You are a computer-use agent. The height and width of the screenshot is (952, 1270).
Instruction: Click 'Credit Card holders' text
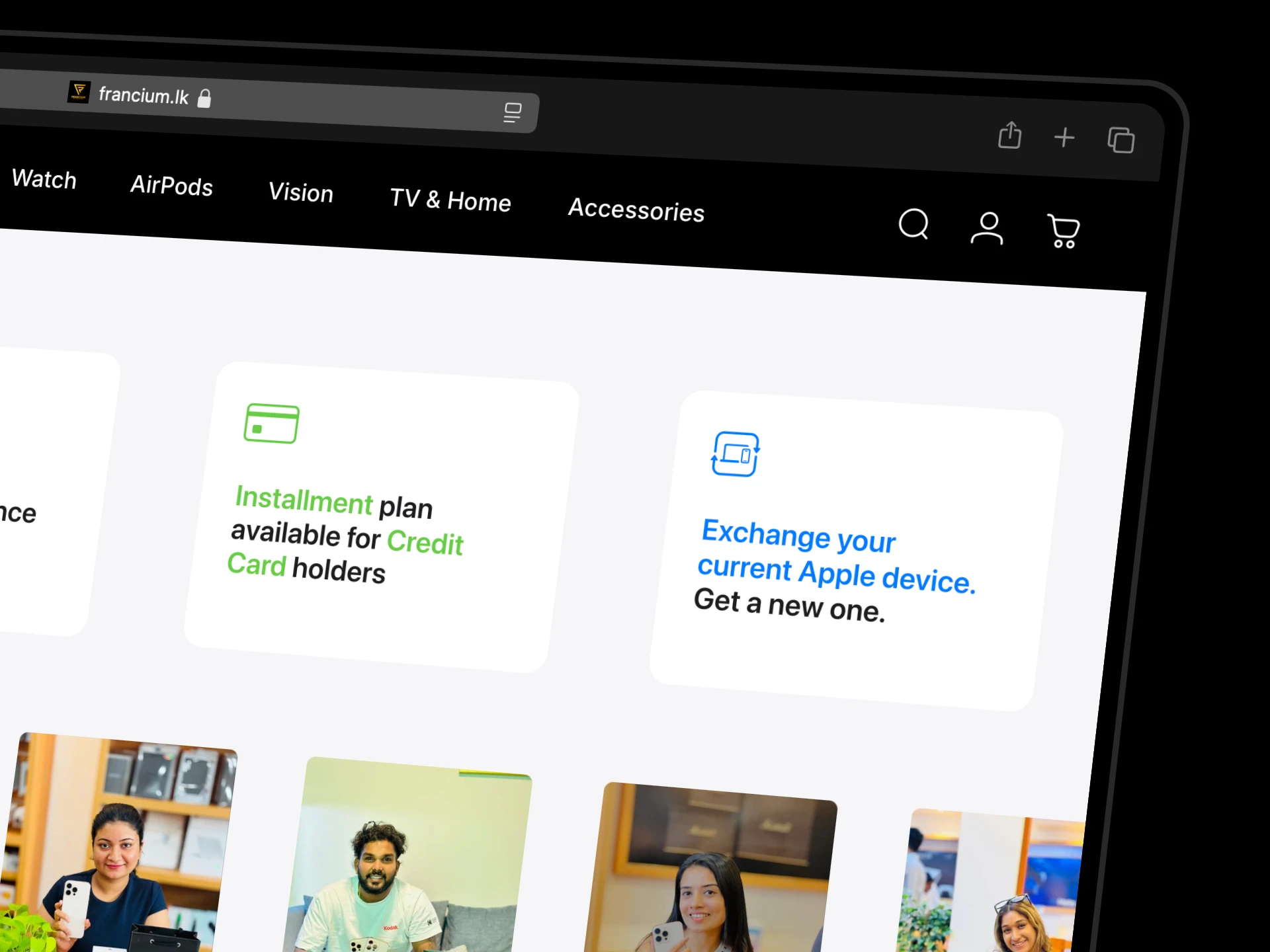(x=345, y=557)
